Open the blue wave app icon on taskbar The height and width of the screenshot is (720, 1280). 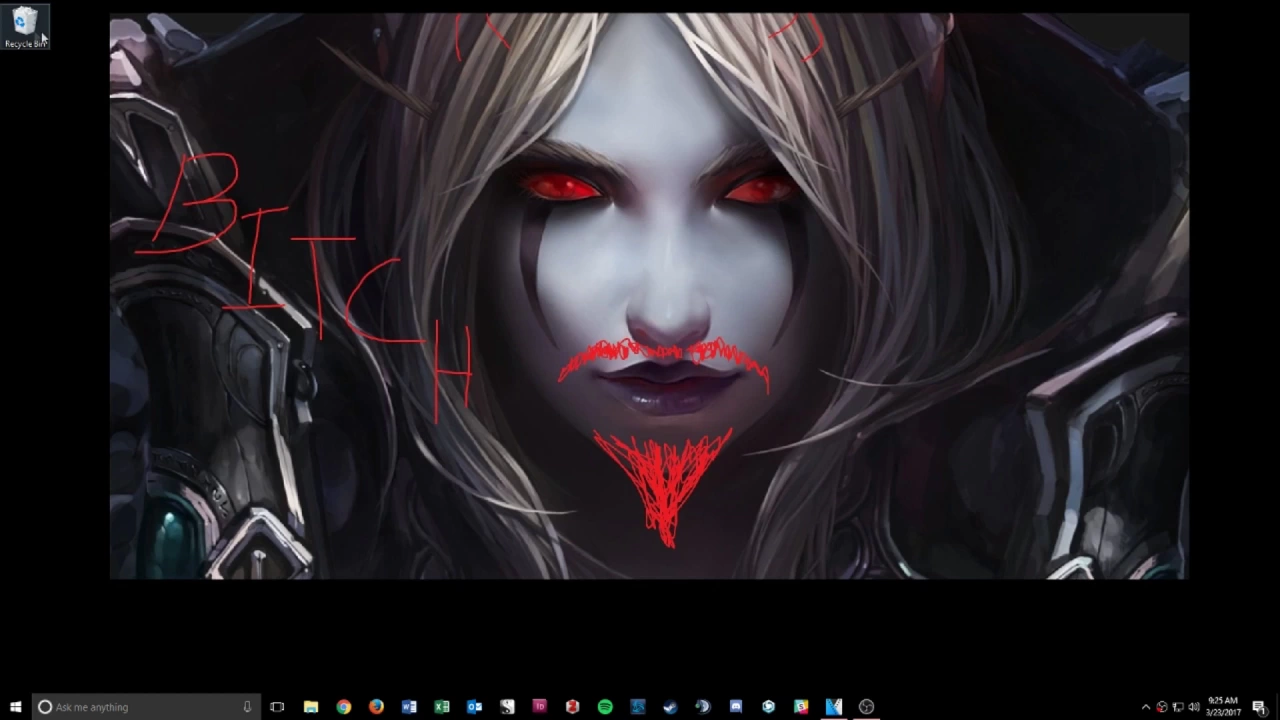pyautogui.click(x=638, y=707)
